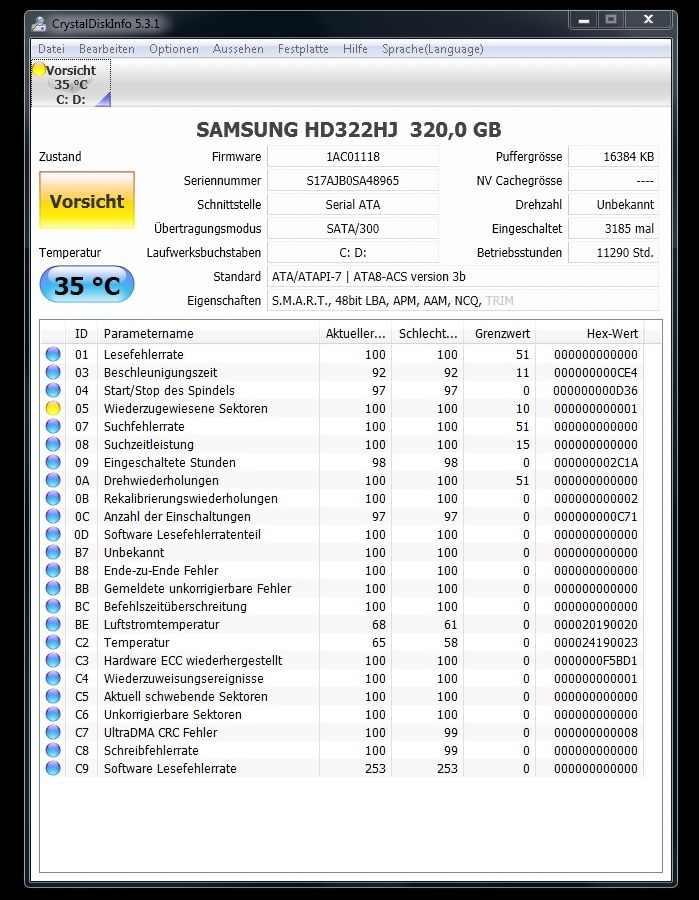Click the Eigenschaften features field
Viewport: 699px width, 900px height.
463,301
